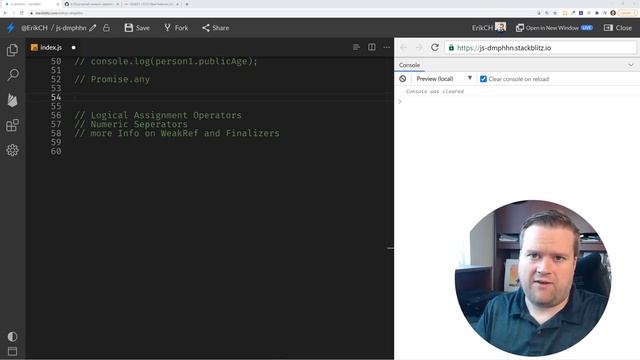640x360 pixels.
Task: Click the console.log(person1.publicAge) line
Action: (x=166, y=61)
